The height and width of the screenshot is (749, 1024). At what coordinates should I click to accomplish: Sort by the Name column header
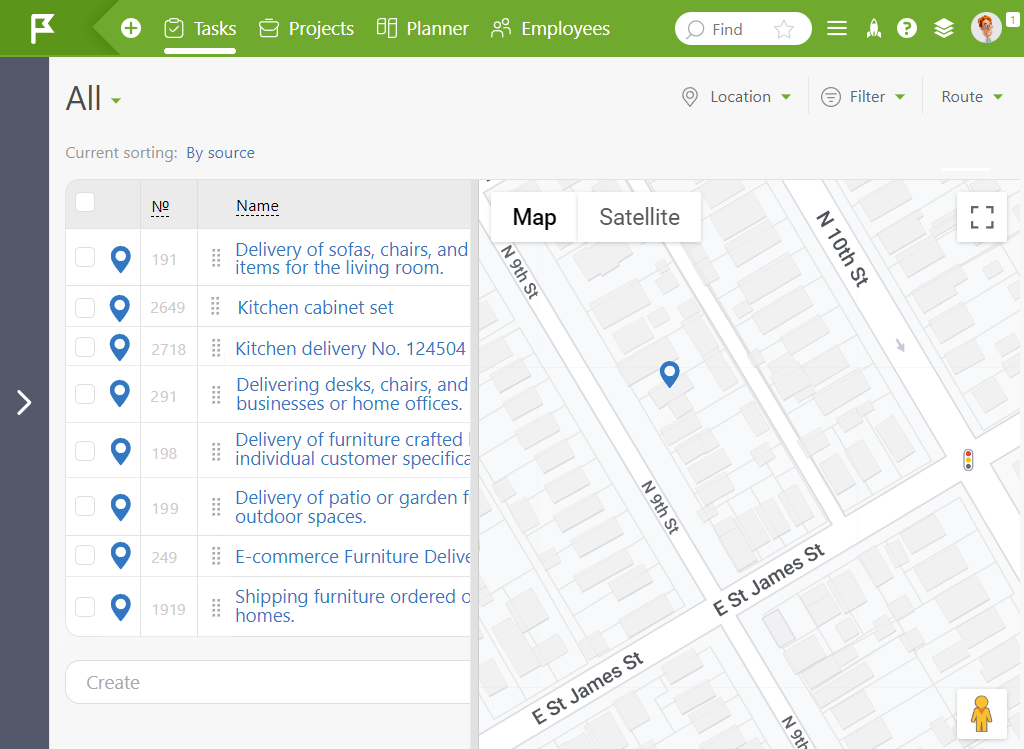[257, 206]
